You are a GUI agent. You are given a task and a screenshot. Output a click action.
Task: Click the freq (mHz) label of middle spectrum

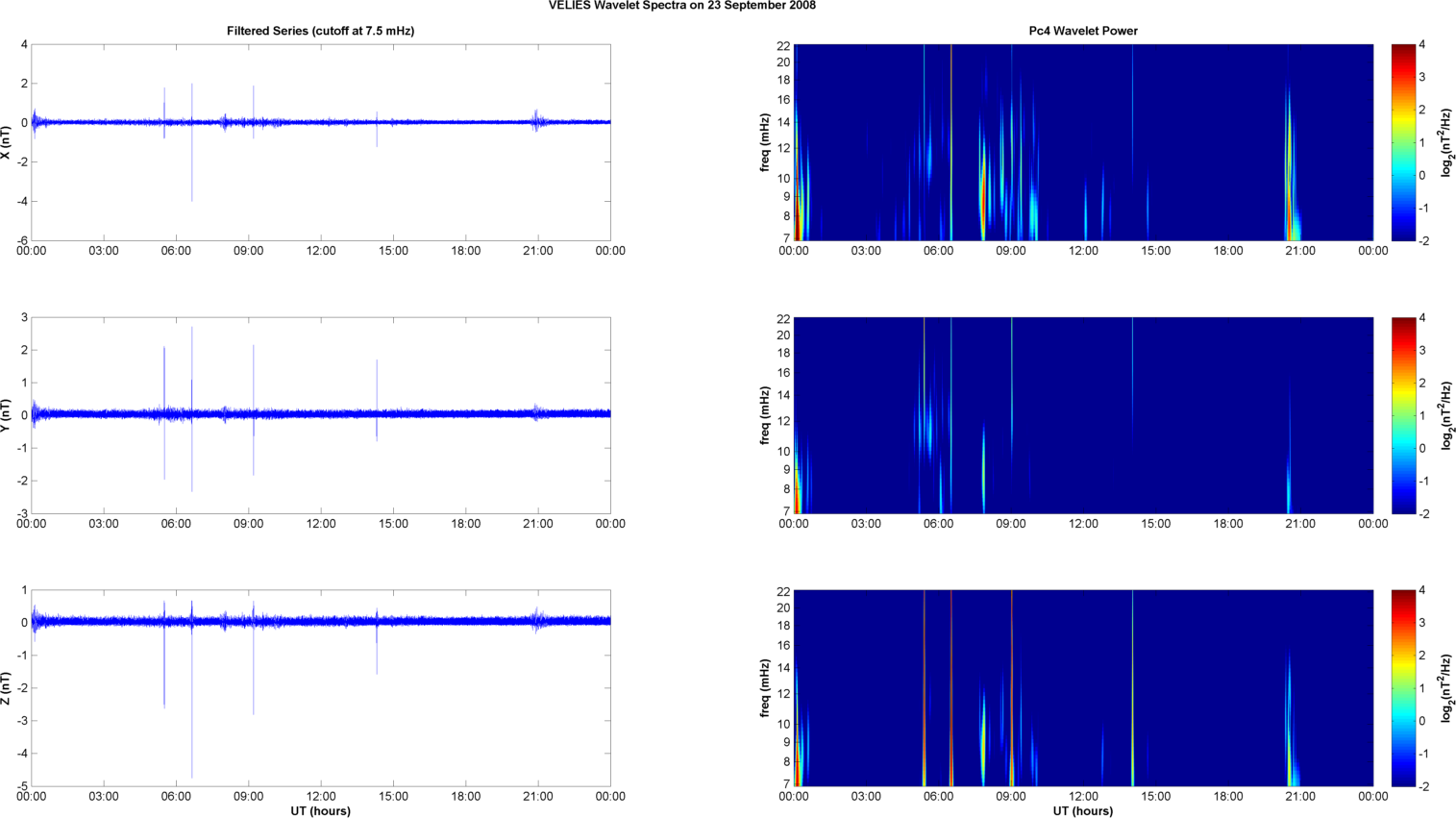point(765,415)
